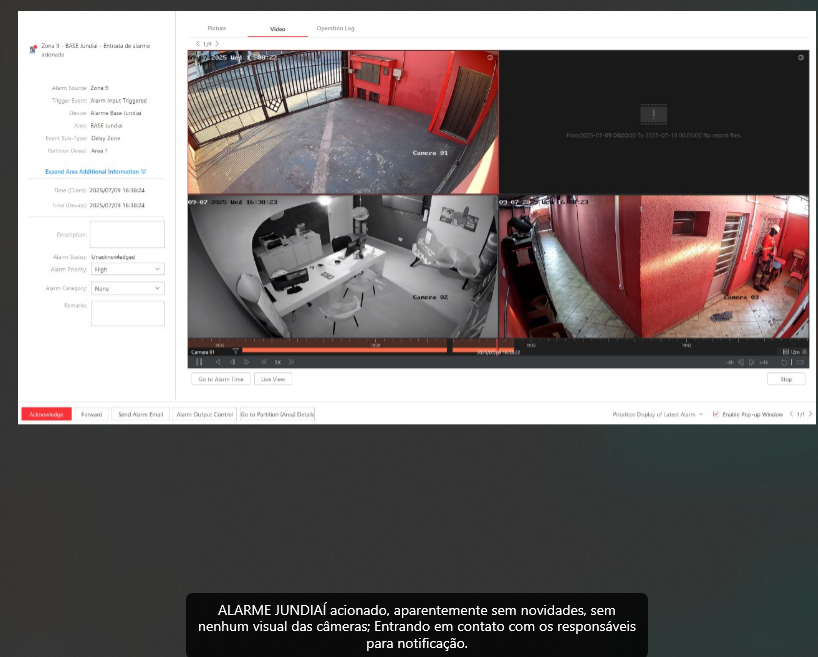818x657 pixels.
Task: Click the orange playback timeline bar
Action: [345, 350]
